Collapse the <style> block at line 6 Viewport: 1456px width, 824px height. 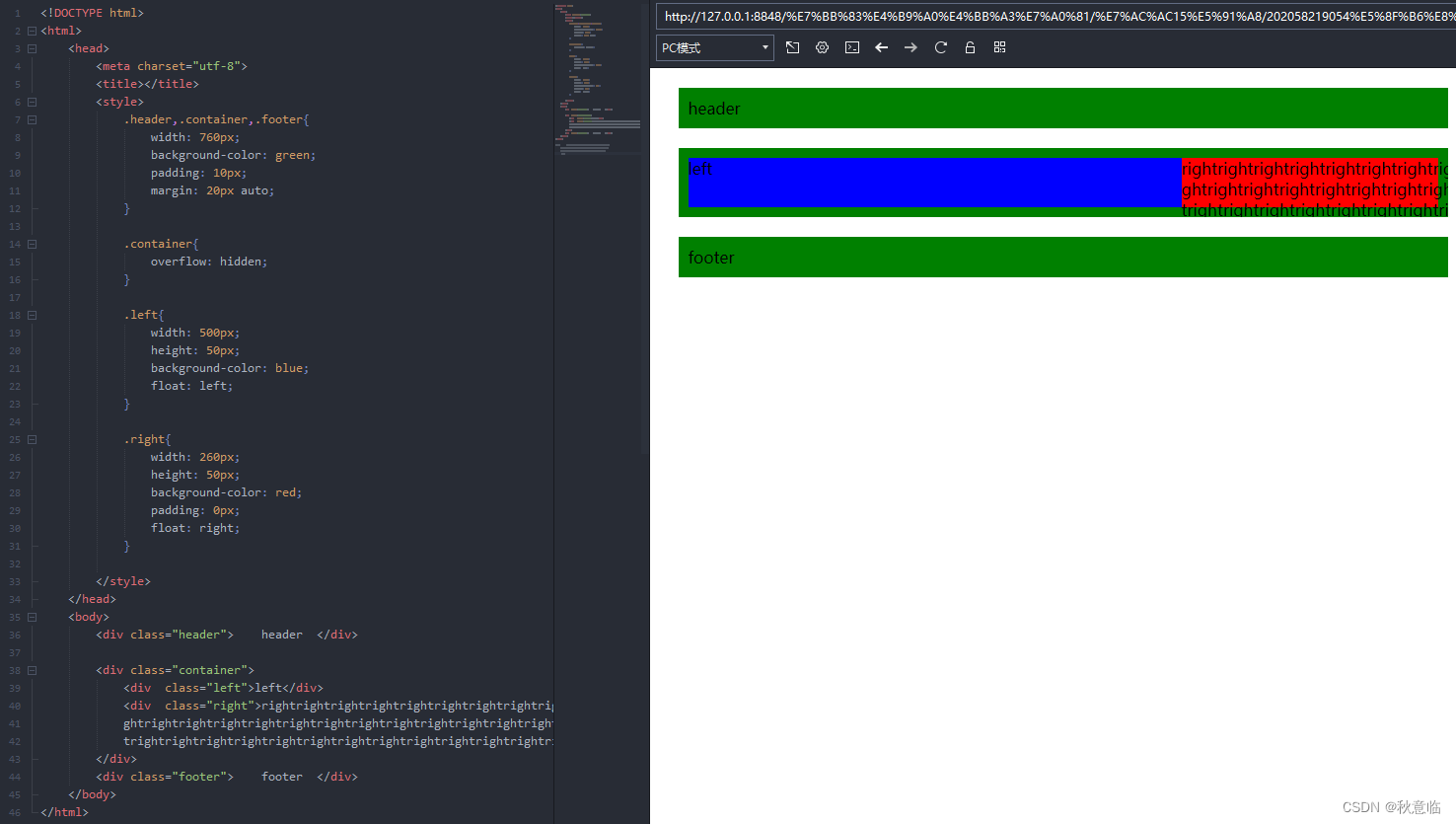(x=32, y=102)
